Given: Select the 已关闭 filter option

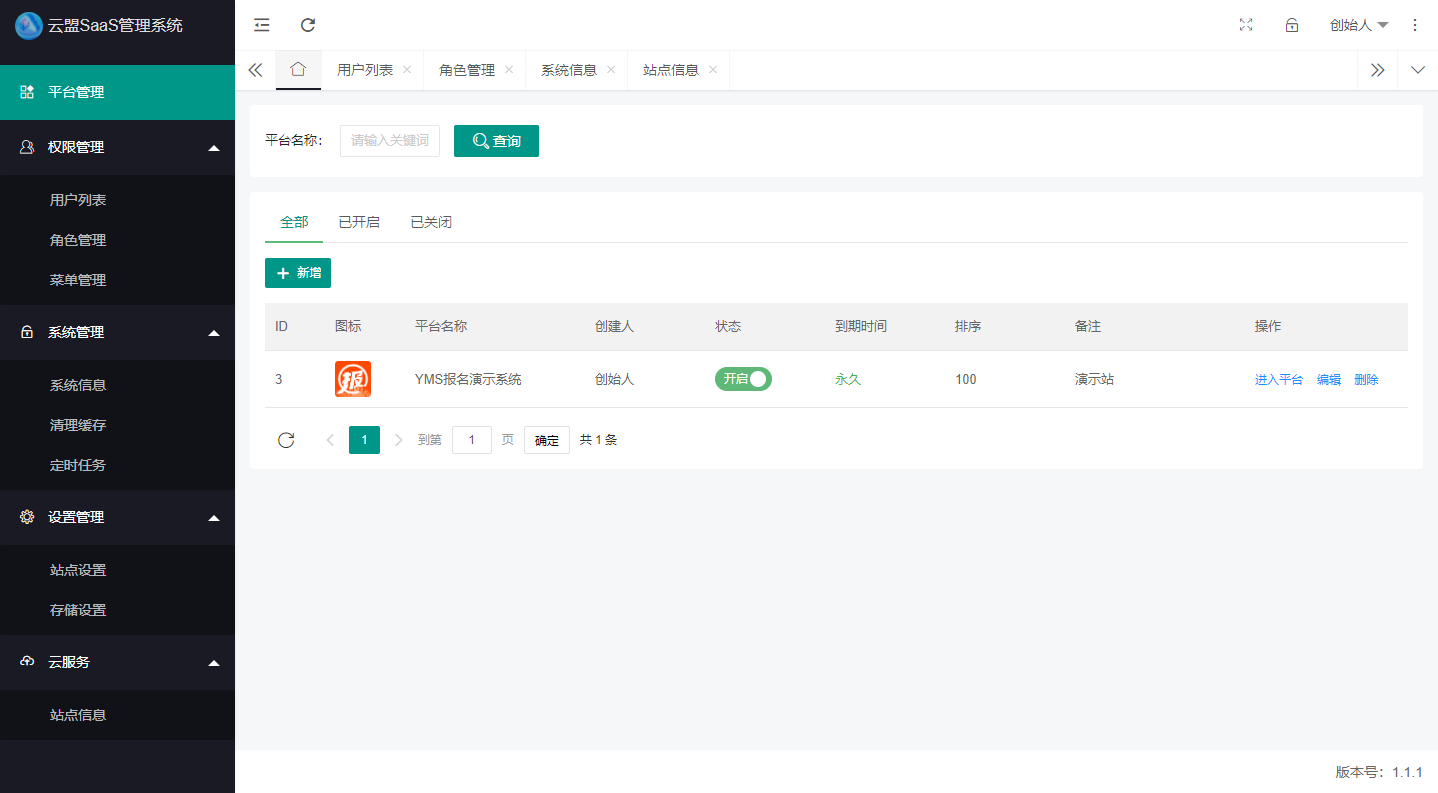Looking at the screenshot, I should (x=430, y=222).
